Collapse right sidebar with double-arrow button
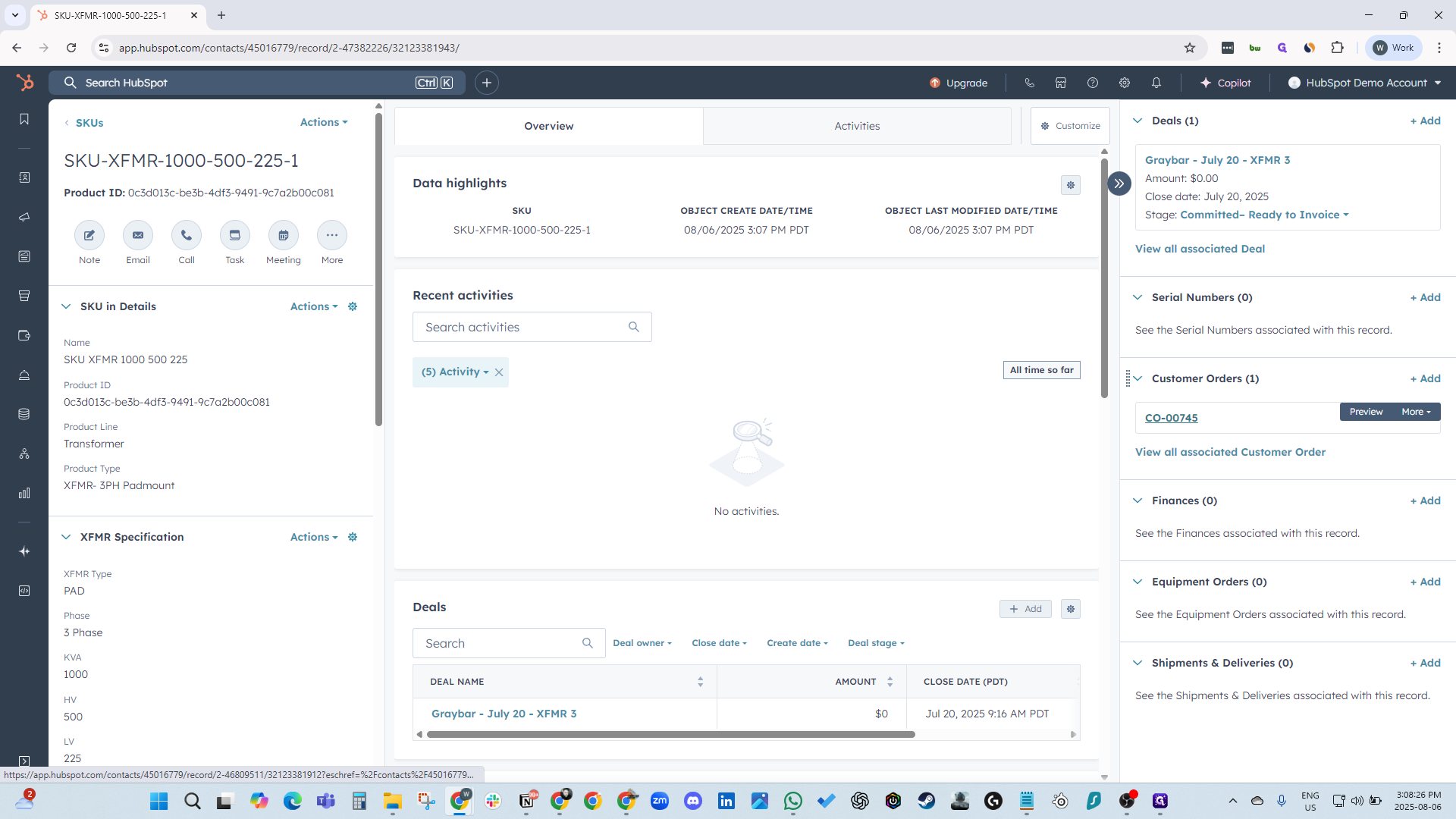Image resolution: width=1456 pixels, height=819 pixels. 1119,184
